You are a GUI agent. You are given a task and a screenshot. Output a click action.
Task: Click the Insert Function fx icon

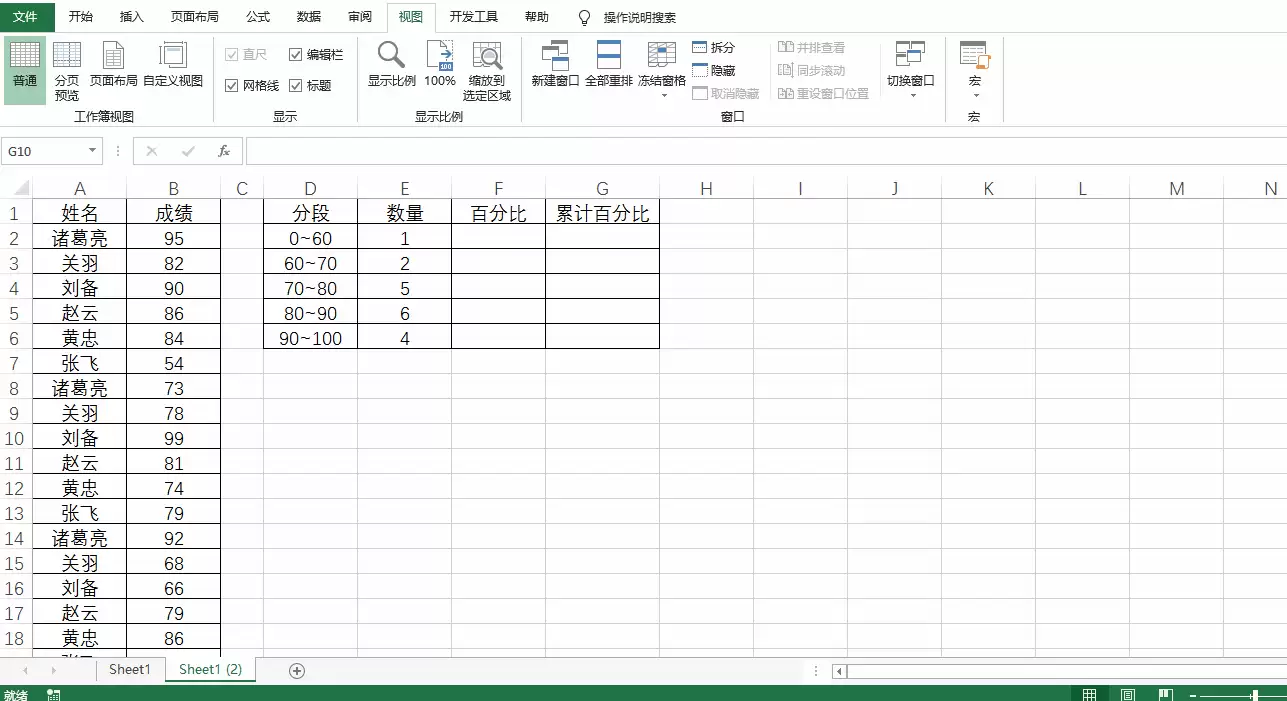(x=224, y=151)
